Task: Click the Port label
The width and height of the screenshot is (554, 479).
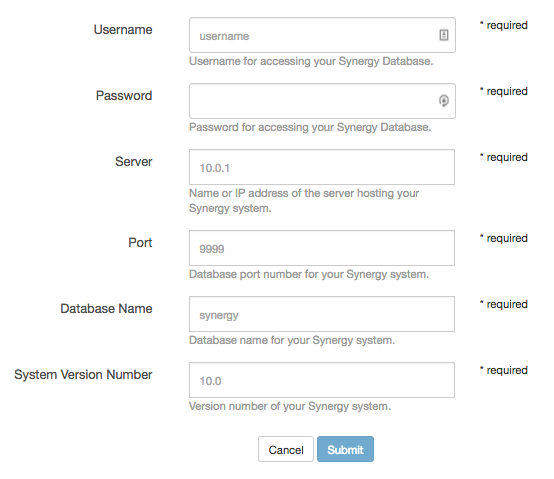Action: (x=140, y=243)
